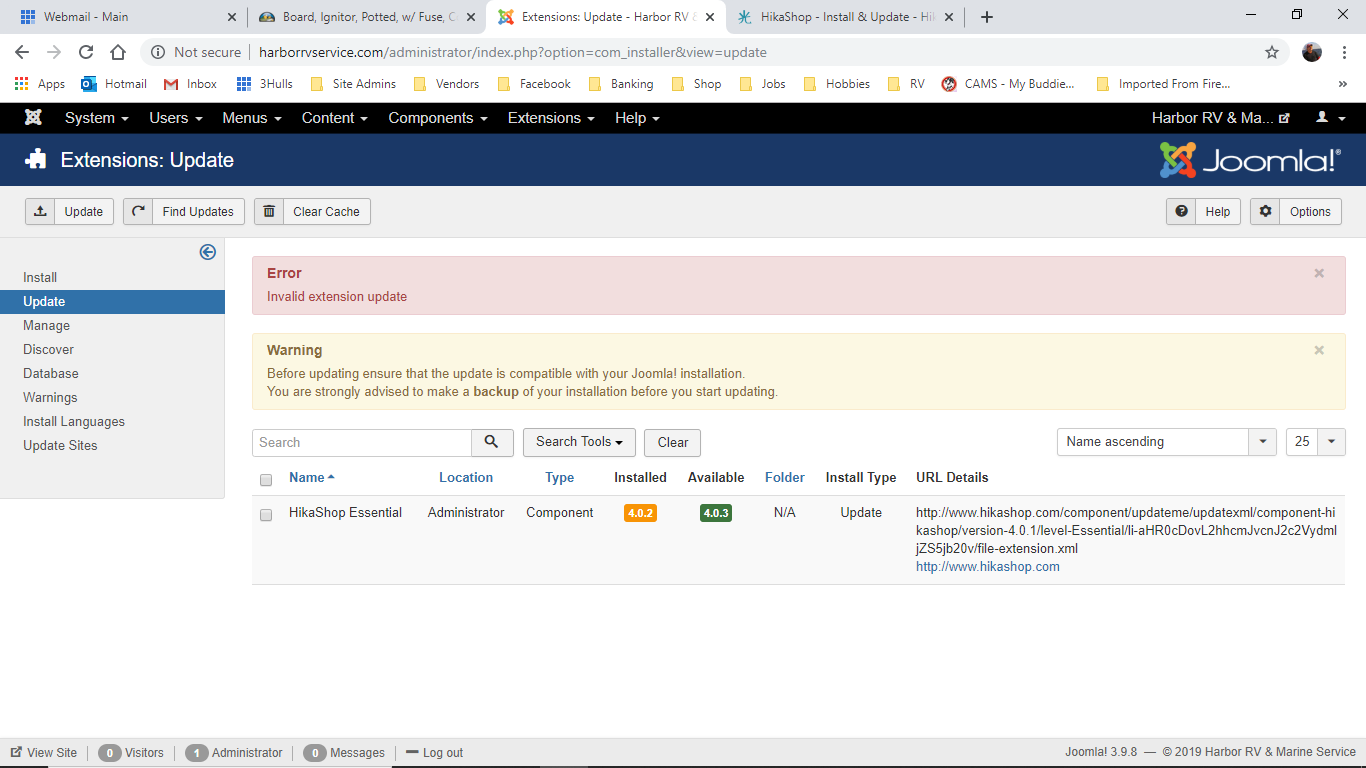Open the Components dropdown menu
Image resolution: width=1366 pixels, height=768 pixels.
pos(438,118)
